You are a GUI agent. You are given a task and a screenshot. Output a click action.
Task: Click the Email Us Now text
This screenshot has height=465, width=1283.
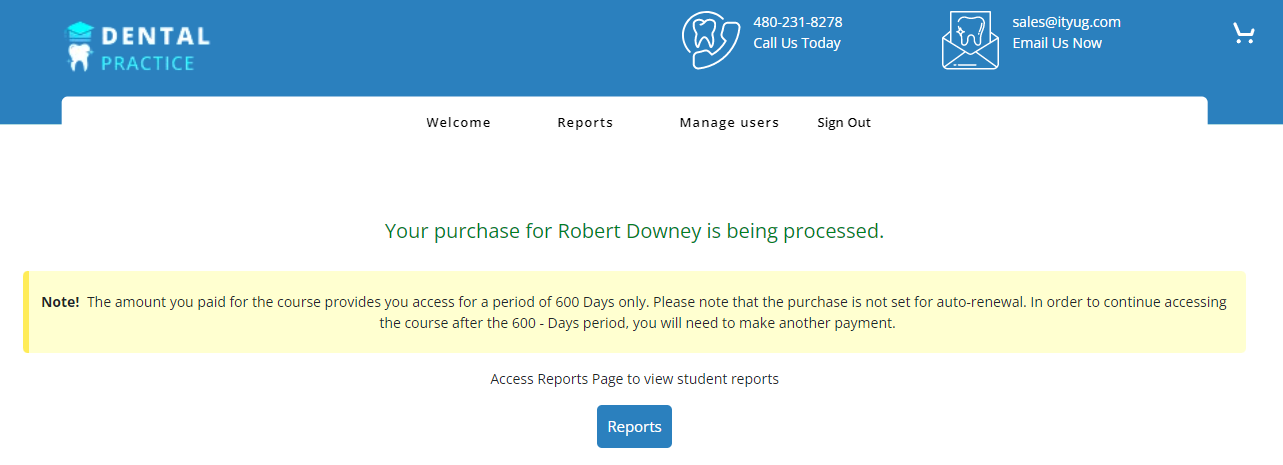click(1057, 43)
